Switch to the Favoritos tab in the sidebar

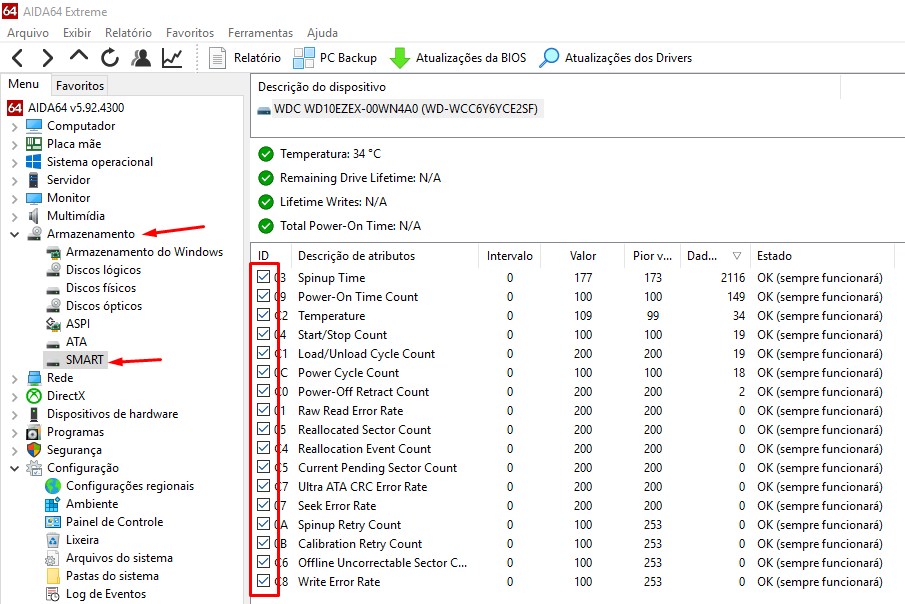coord(80,85)
